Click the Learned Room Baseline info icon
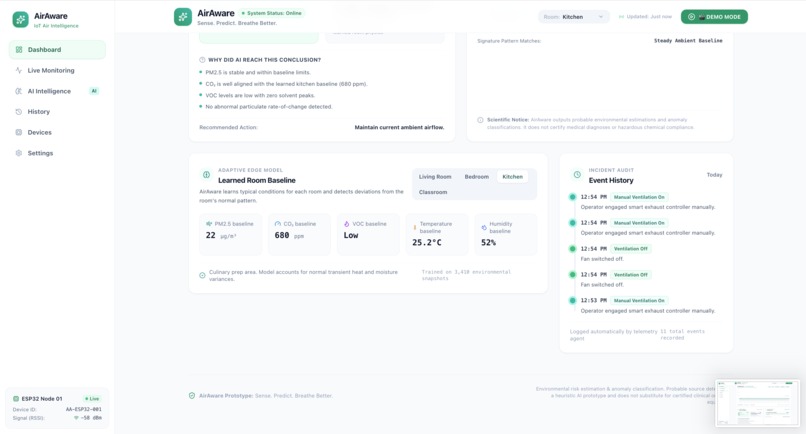 point(206,175)
